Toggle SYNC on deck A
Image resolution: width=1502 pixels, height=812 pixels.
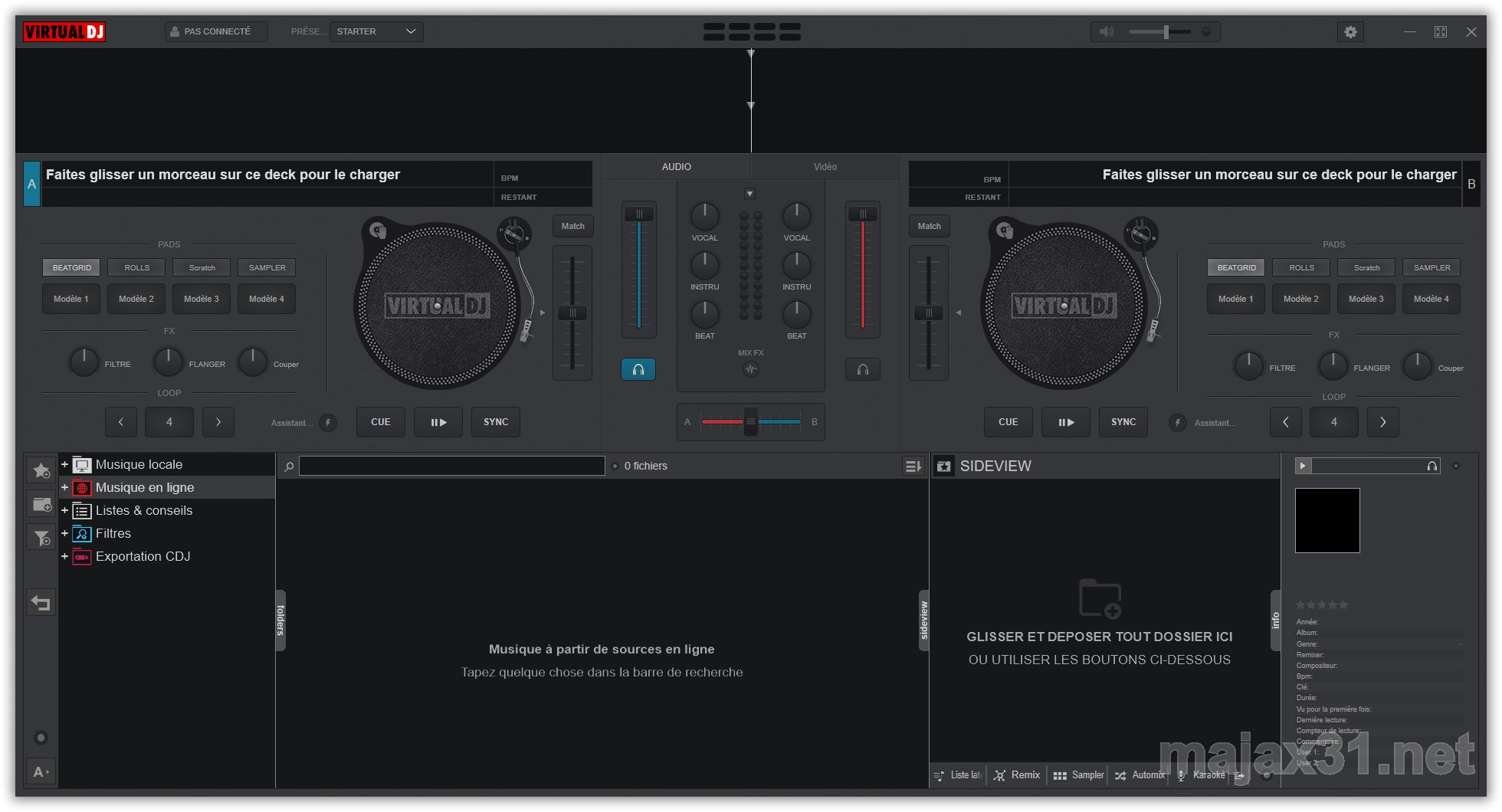click(496, 422)
